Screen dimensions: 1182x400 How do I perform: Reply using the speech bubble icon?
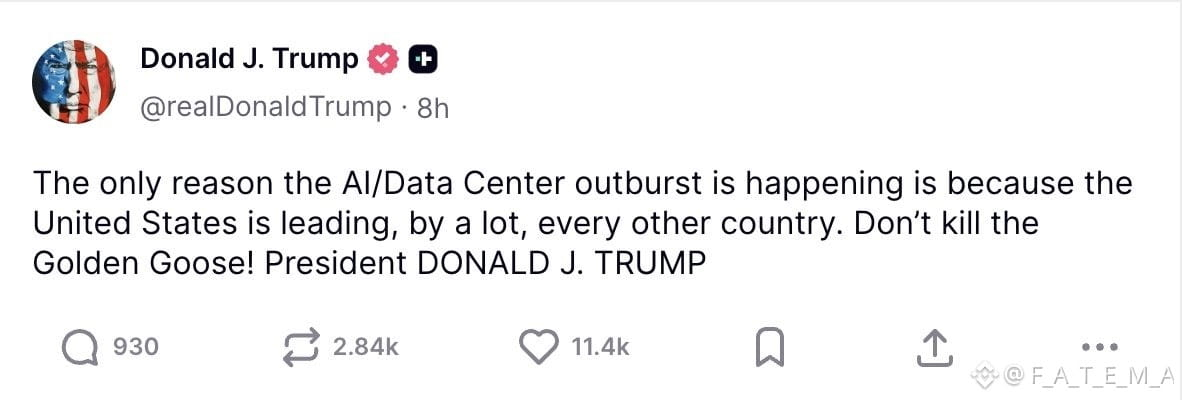(79, 347)
